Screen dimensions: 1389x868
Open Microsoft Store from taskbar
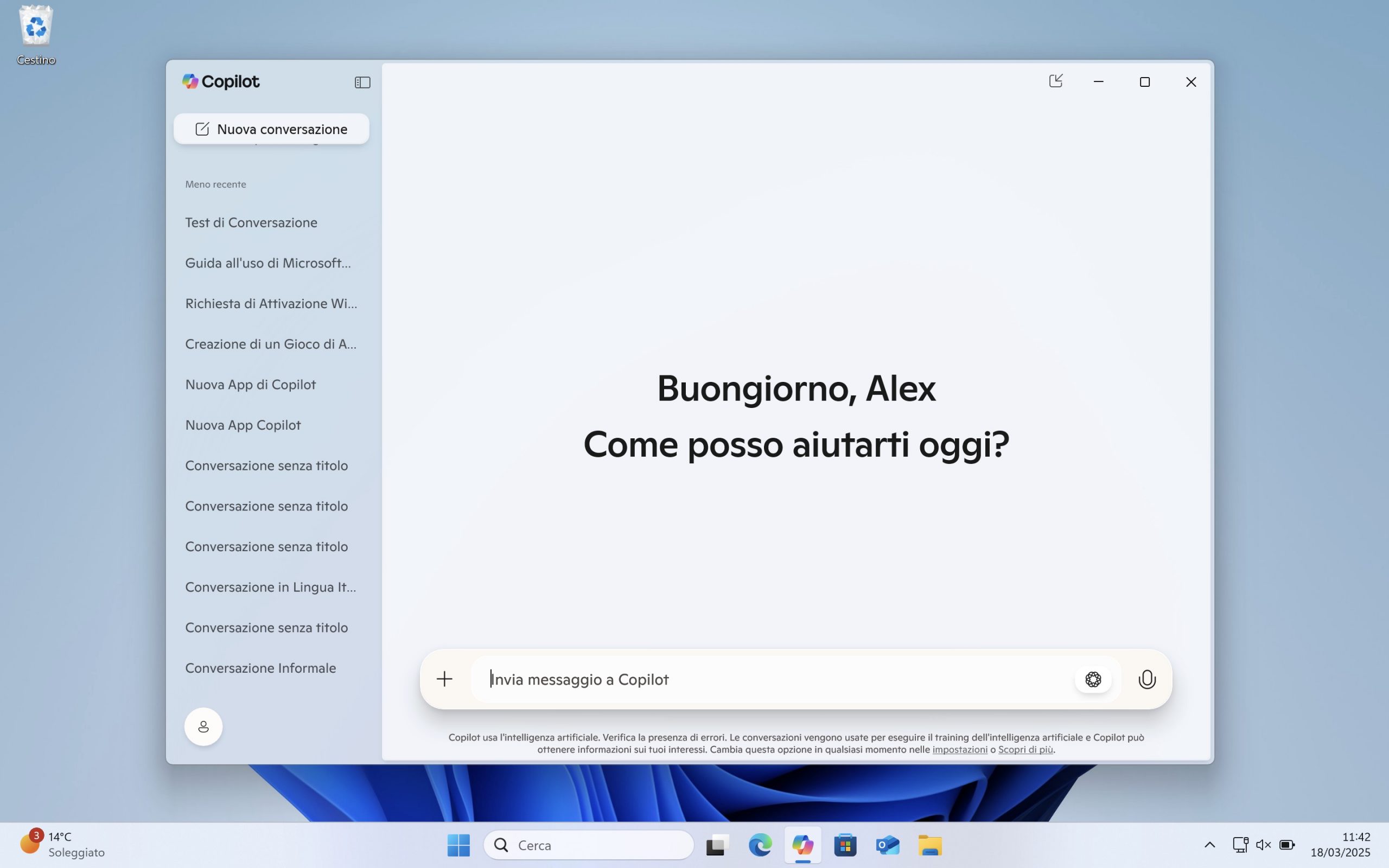point(845,845)
